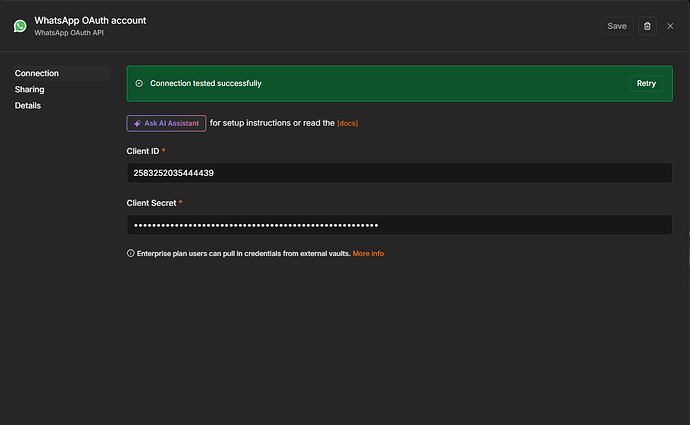Screen dimensions: 690x425
Task: Open the Connection tab
Action: click(x=62, y=73)
